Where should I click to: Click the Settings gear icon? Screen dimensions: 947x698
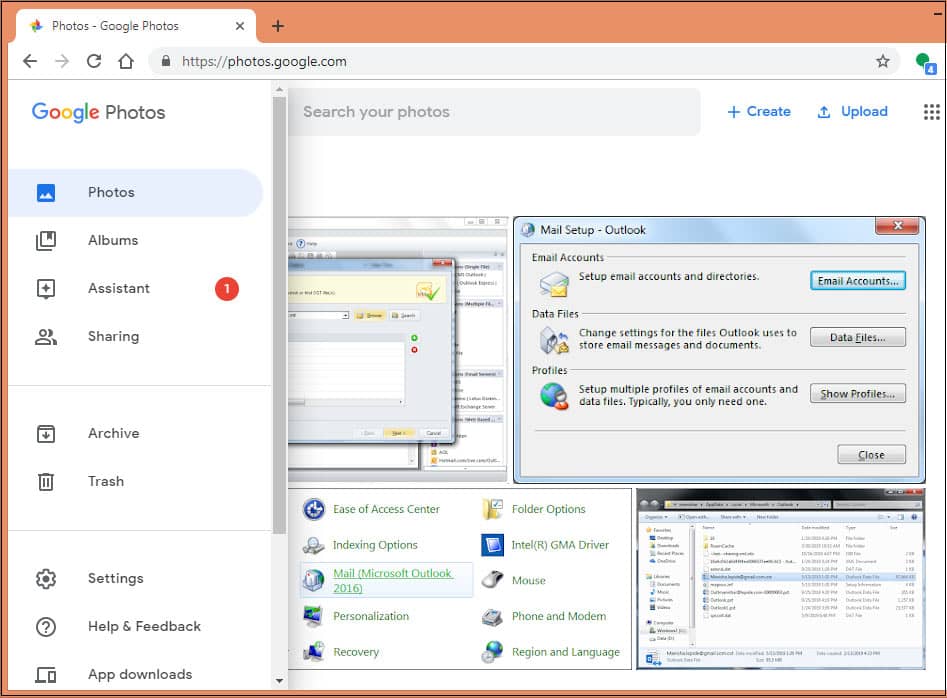pyautogui.click(x=46, y=578)
